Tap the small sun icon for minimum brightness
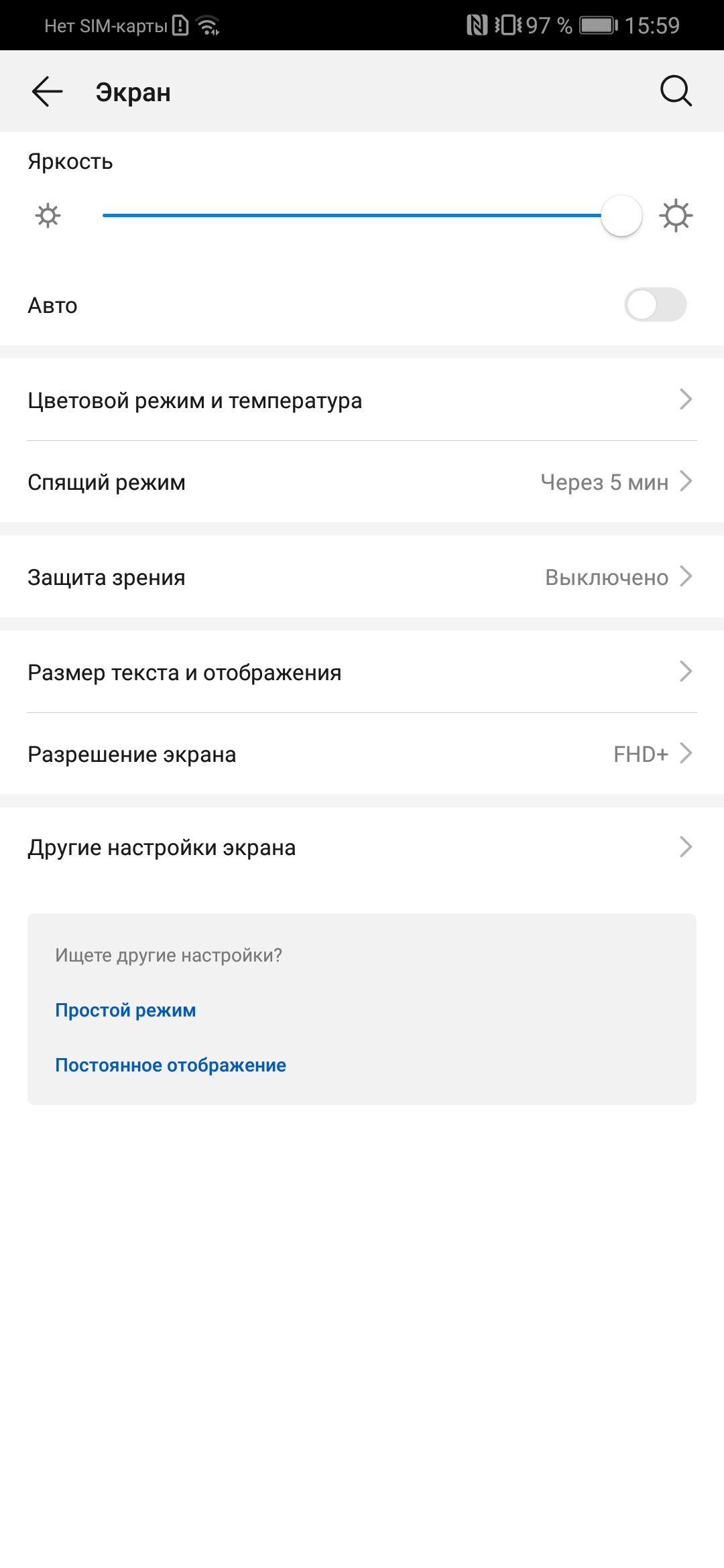Viewport: 724px width, 1568px height. coord(47,216)
